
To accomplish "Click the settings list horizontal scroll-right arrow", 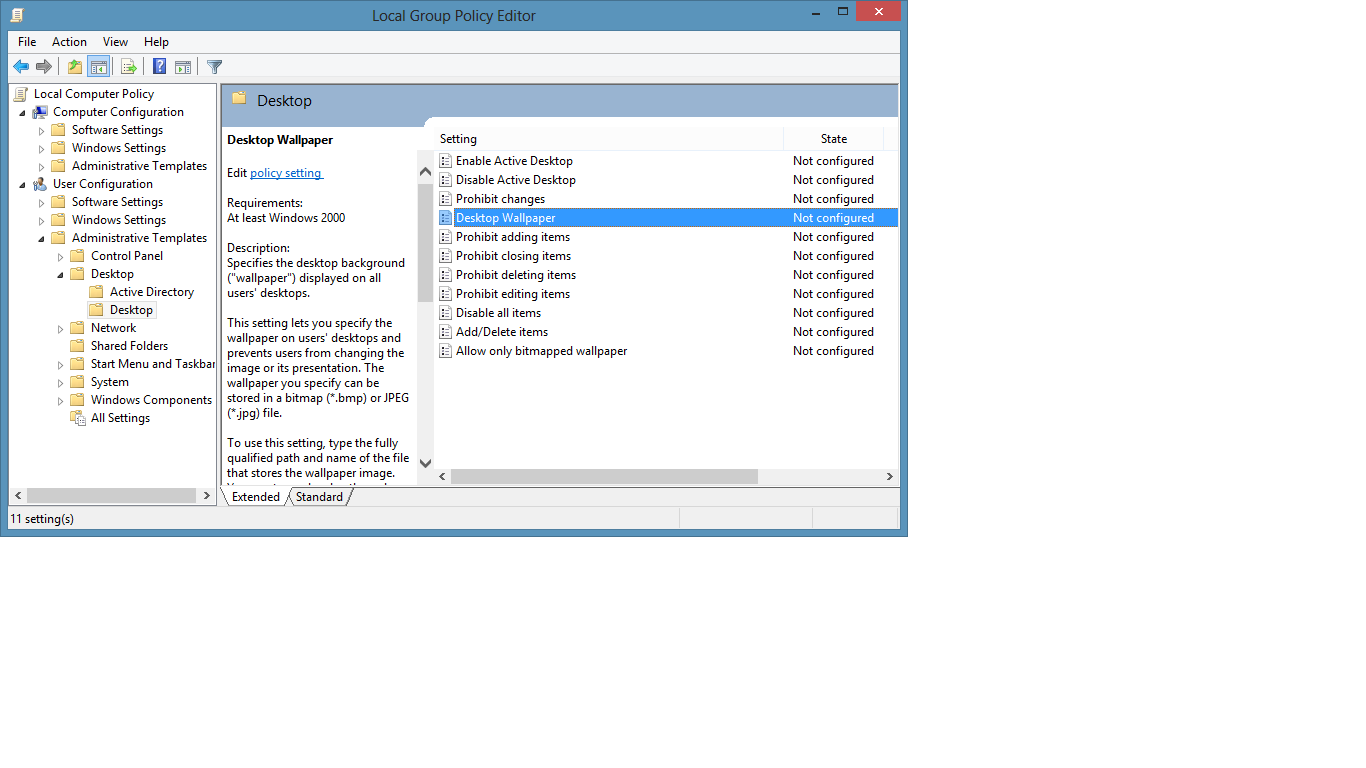I will (889, 477).
